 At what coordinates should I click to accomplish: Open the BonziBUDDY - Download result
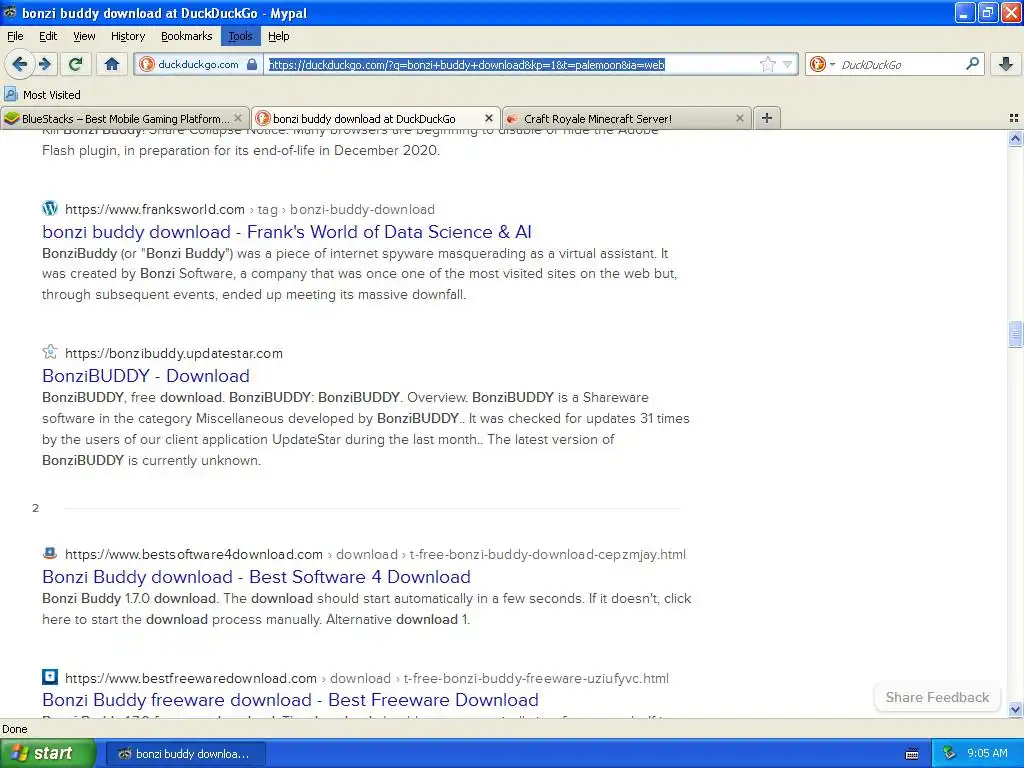146,376
